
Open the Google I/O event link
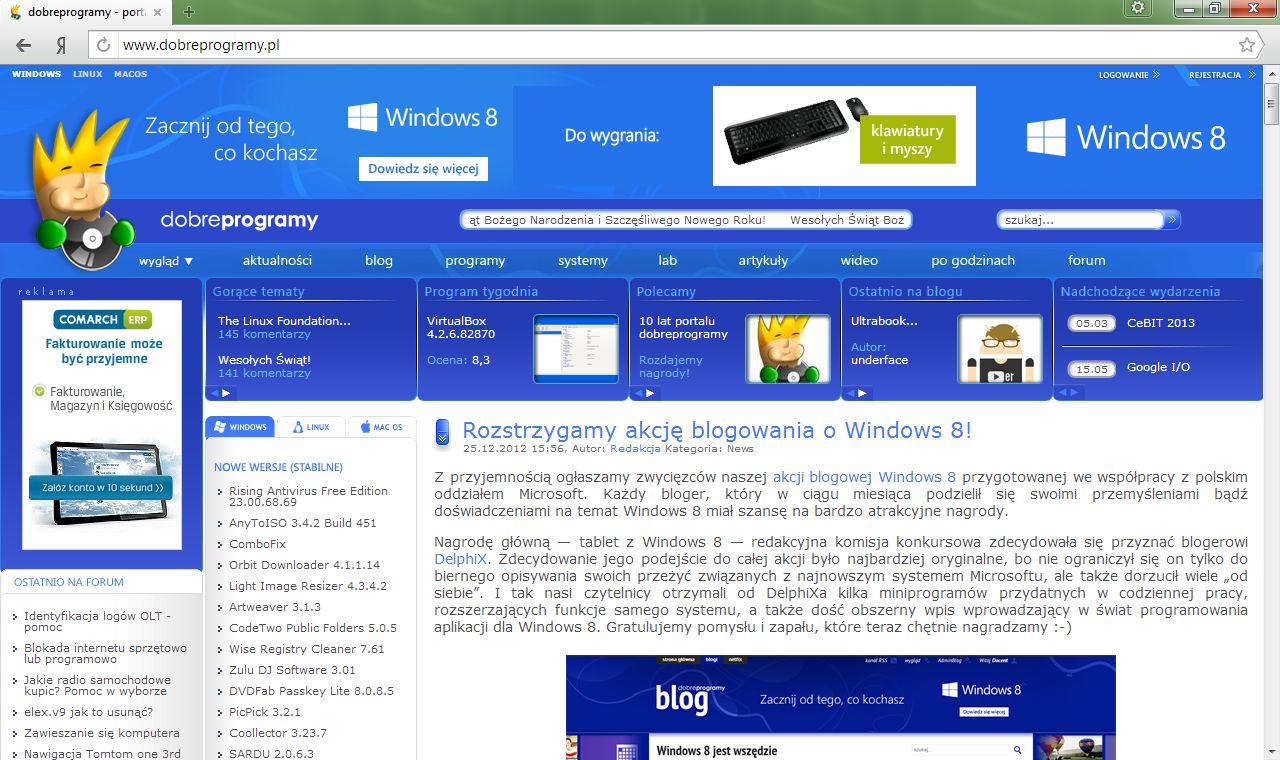tap(1158, 368)
